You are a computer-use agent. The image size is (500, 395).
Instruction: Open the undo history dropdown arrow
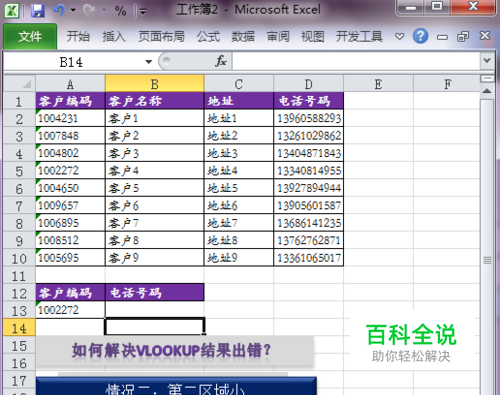pos(73,10)
